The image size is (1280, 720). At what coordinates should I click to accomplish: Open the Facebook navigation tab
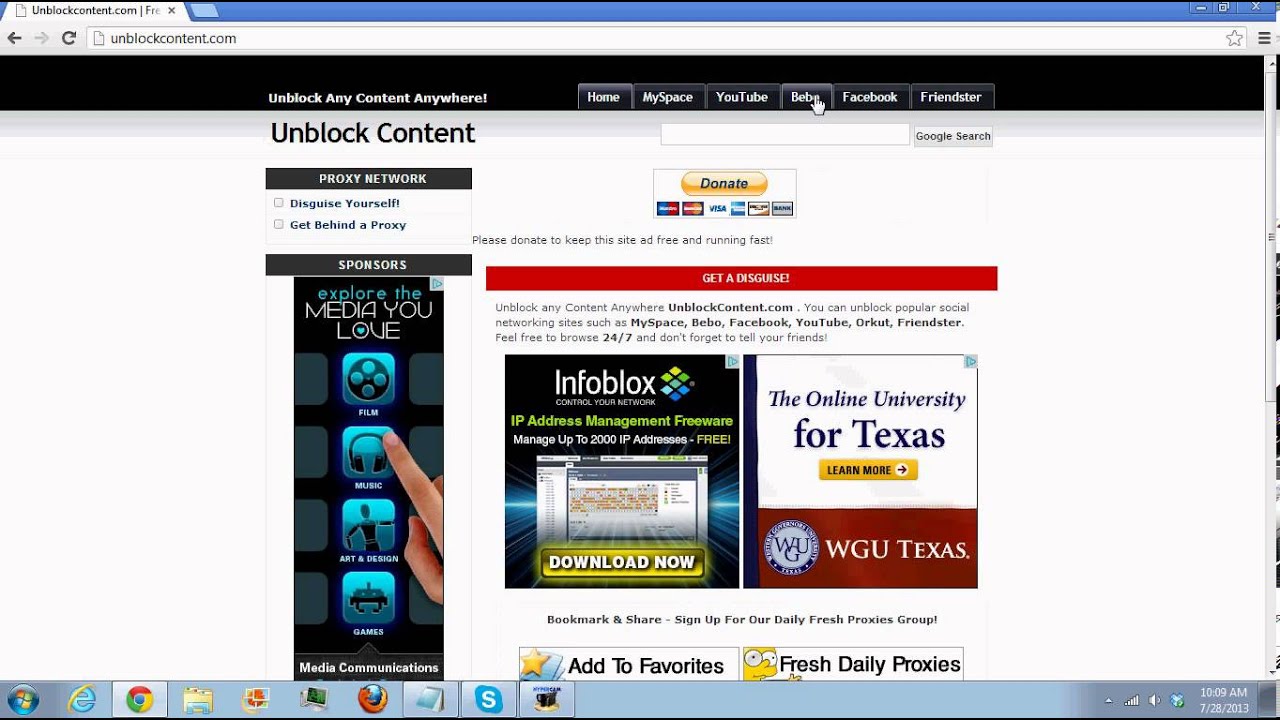coord(870,97)
